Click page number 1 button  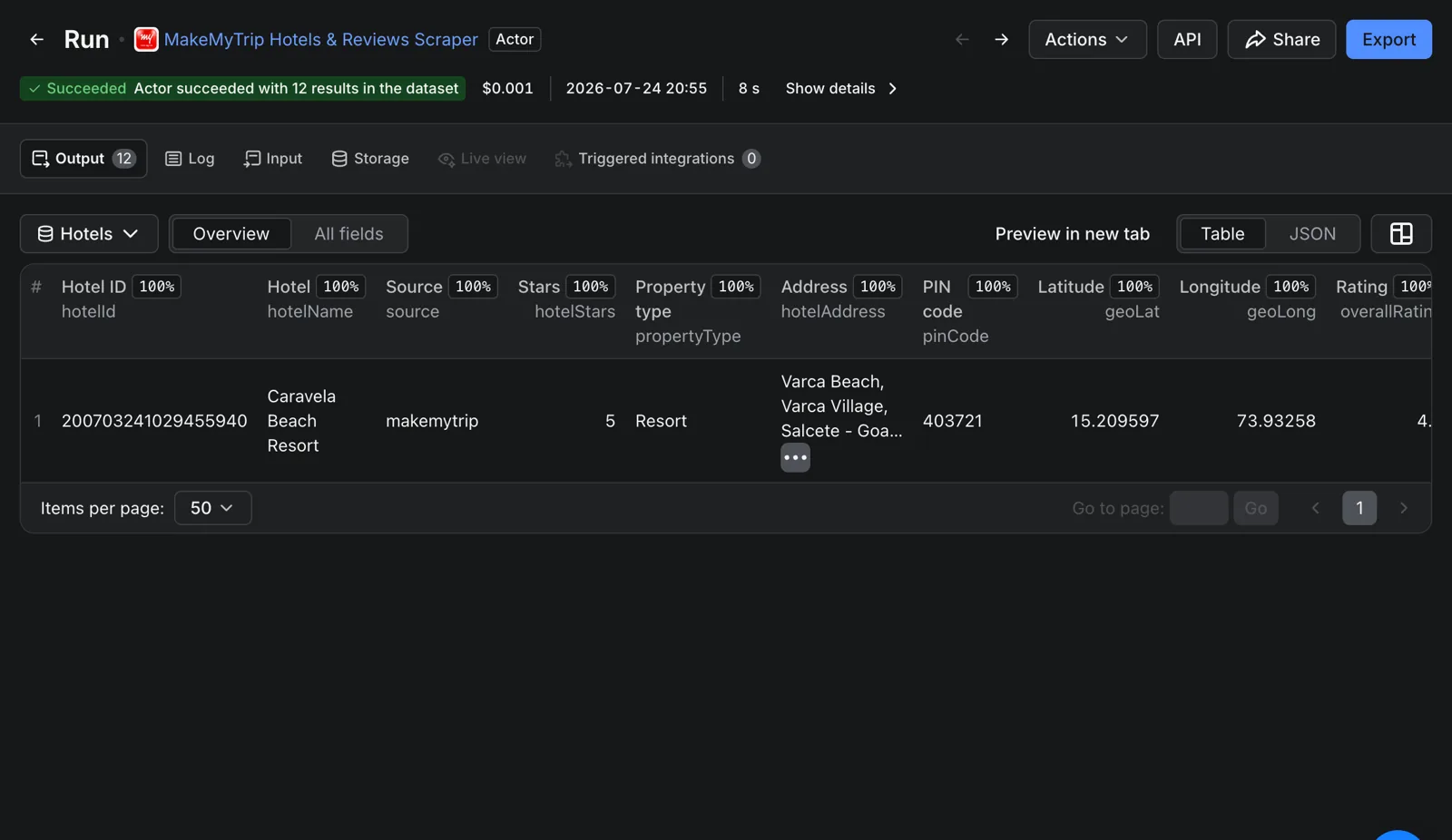click(1359, 508)
